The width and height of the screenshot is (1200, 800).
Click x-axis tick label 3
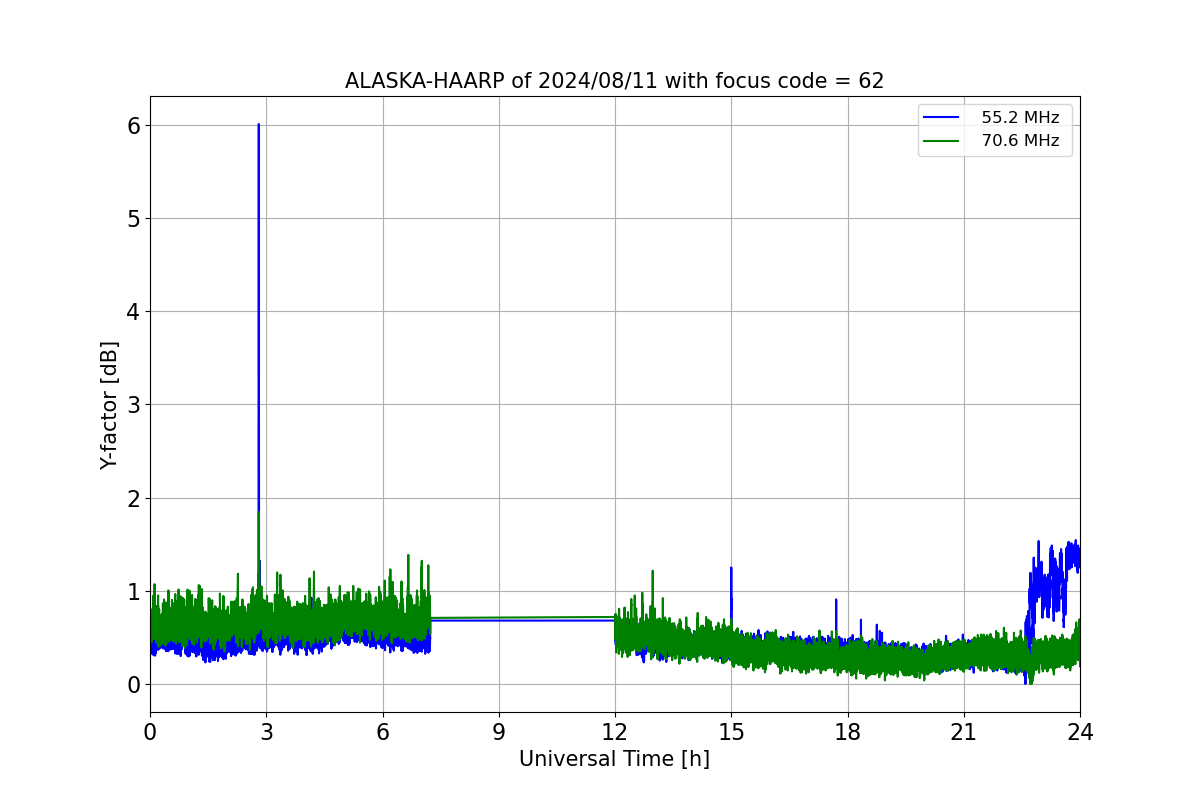pyautogui.click(x=266, y=731)
